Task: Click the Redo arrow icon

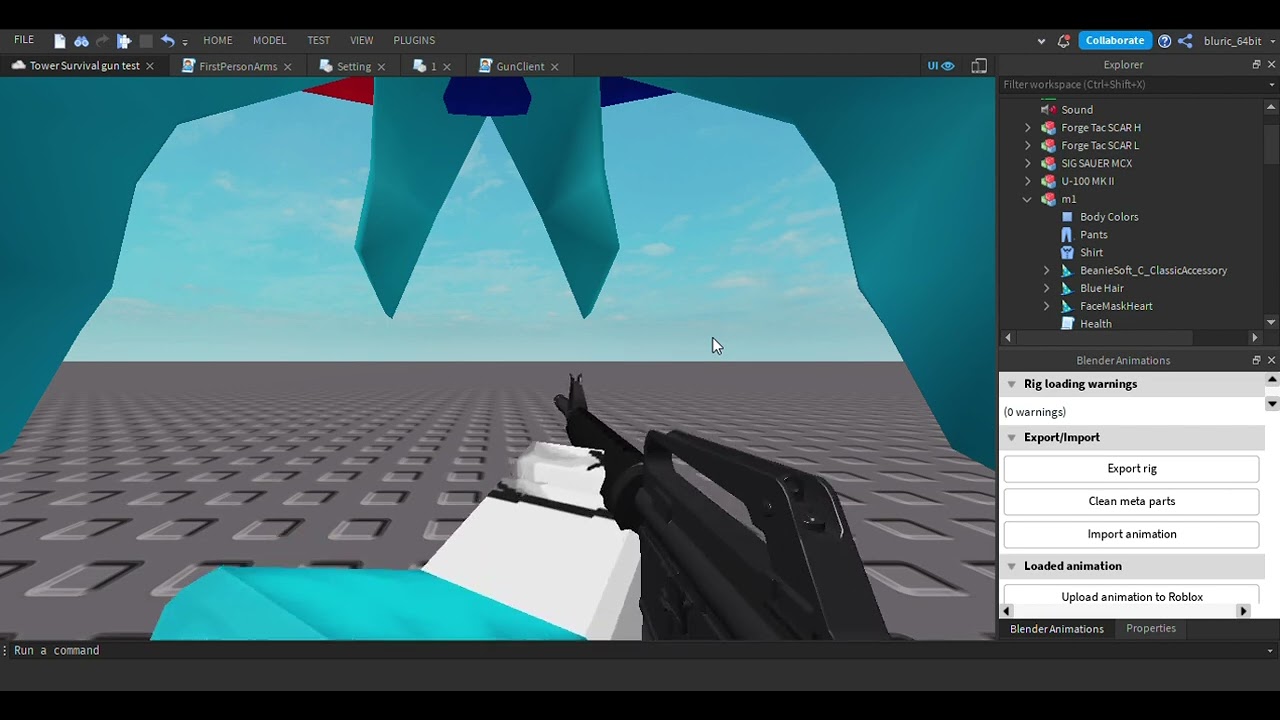Action: (x=102, y=40)
